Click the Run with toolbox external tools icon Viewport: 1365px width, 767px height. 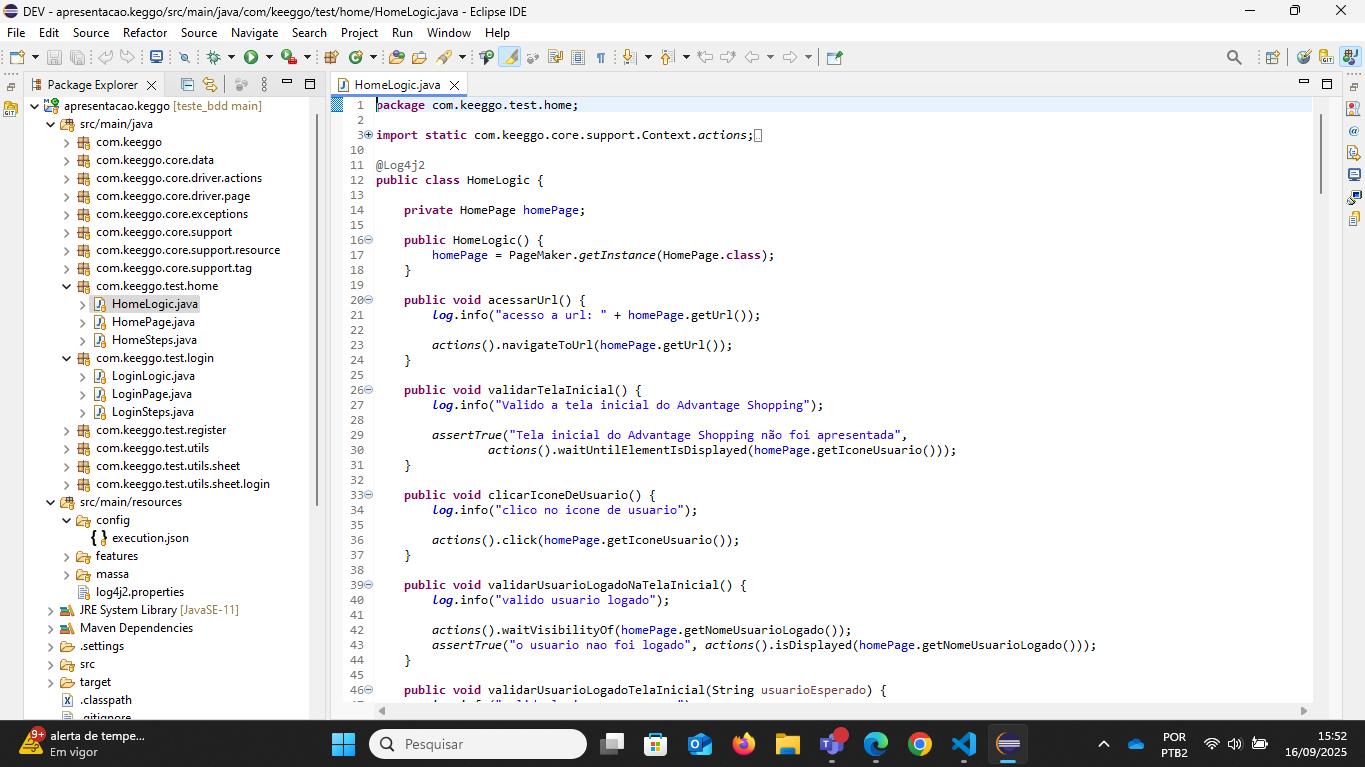[289, 57]
